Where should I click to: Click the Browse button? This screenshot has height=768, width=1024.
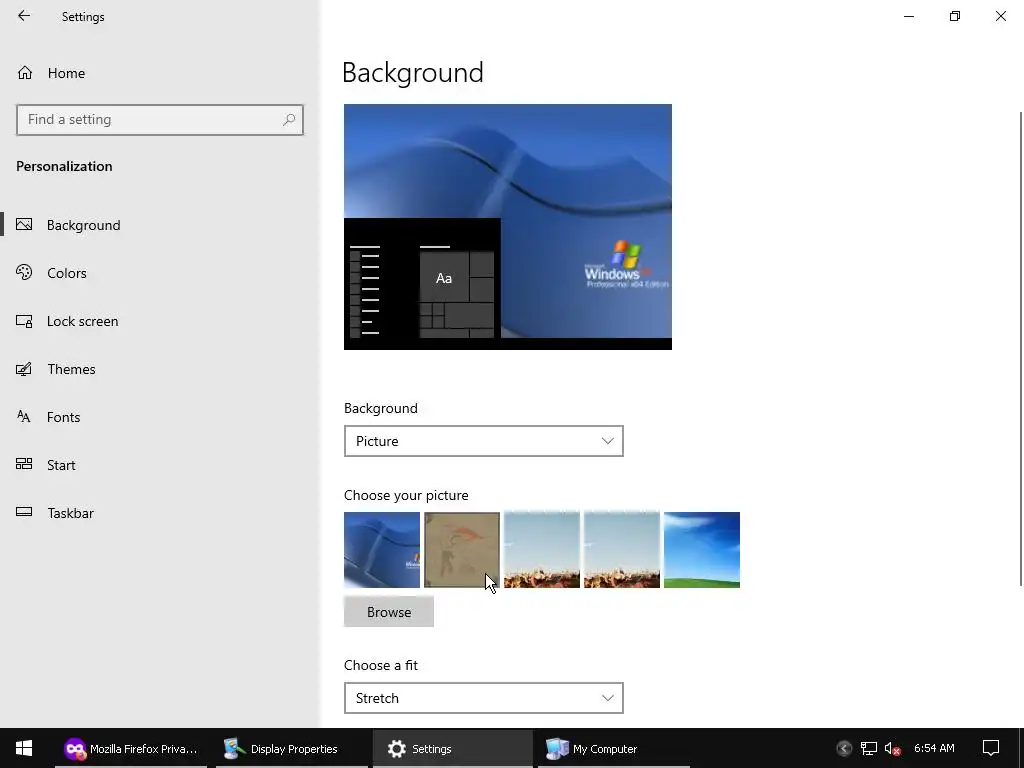coord(389,612)
